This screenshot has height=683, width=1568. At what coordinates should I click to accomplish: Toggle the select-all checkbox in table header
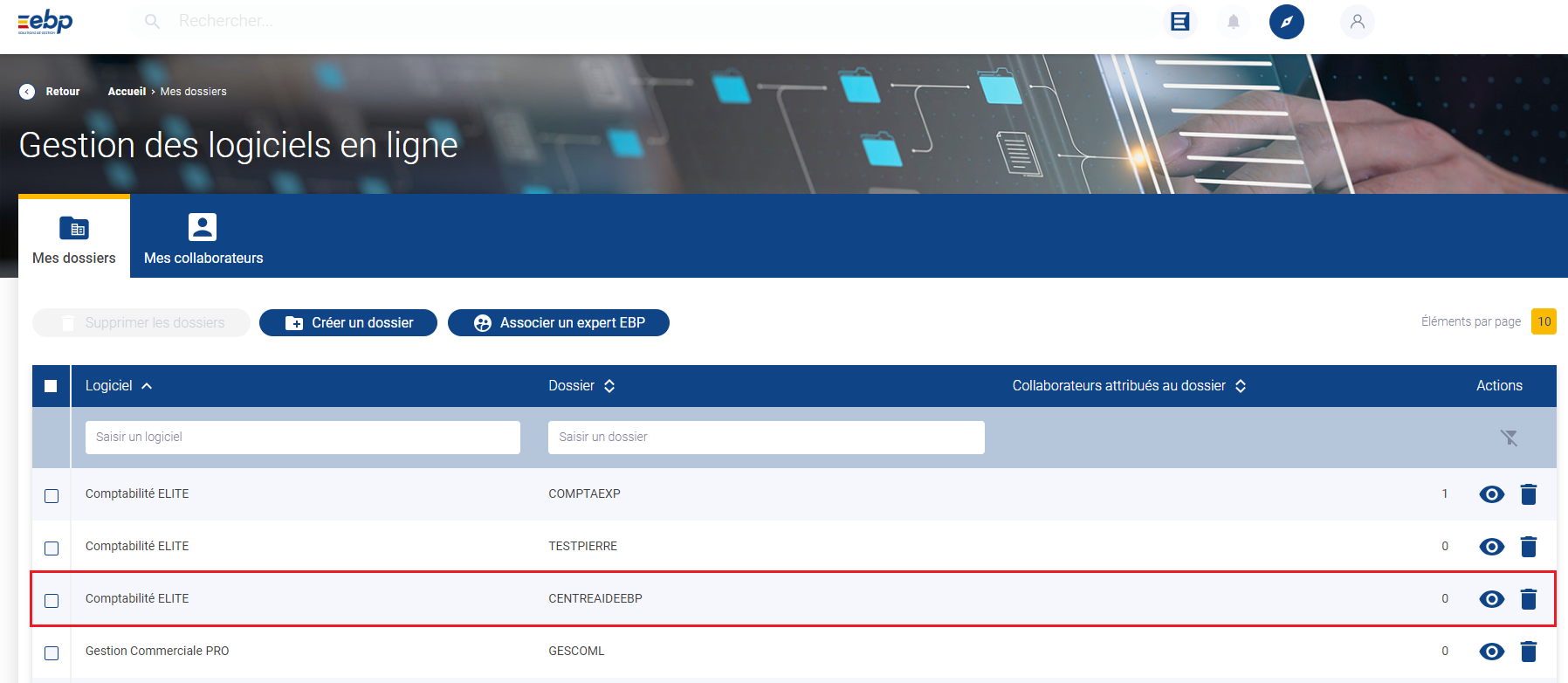(51, 386)
